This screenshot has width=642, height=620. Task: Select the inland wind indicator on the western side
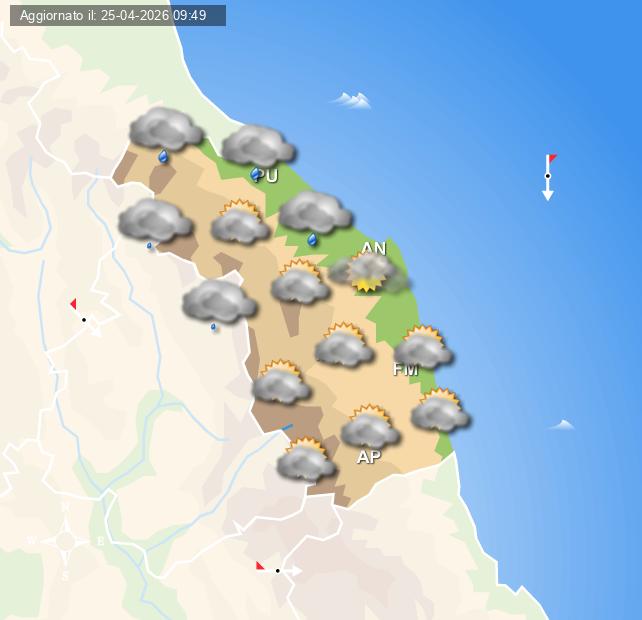tap(85, 318)
